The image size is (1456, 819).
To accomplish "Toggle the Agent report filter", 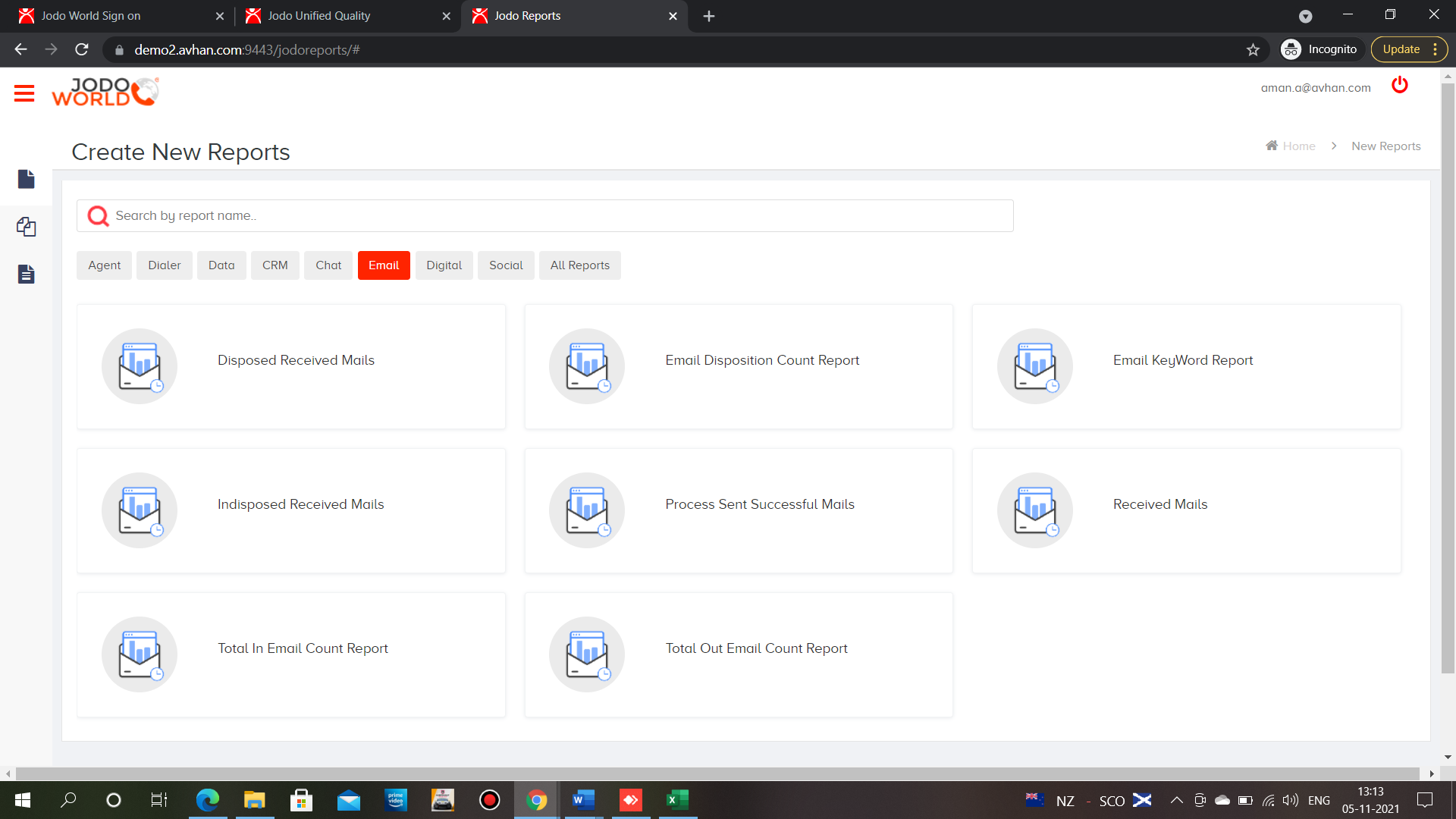I will point(104,265).
